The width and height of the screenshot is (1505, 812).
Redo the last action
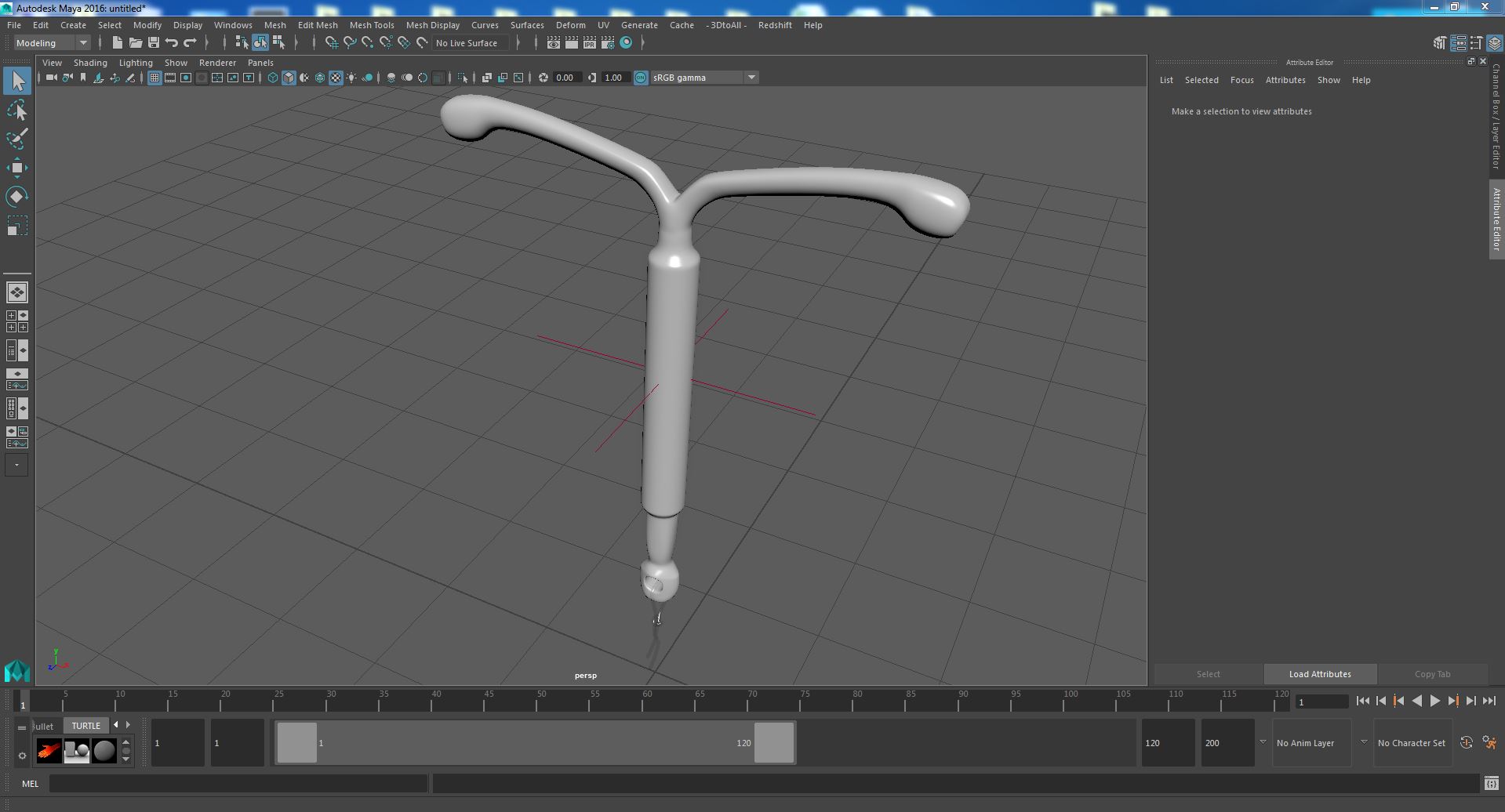coord(190,43)
